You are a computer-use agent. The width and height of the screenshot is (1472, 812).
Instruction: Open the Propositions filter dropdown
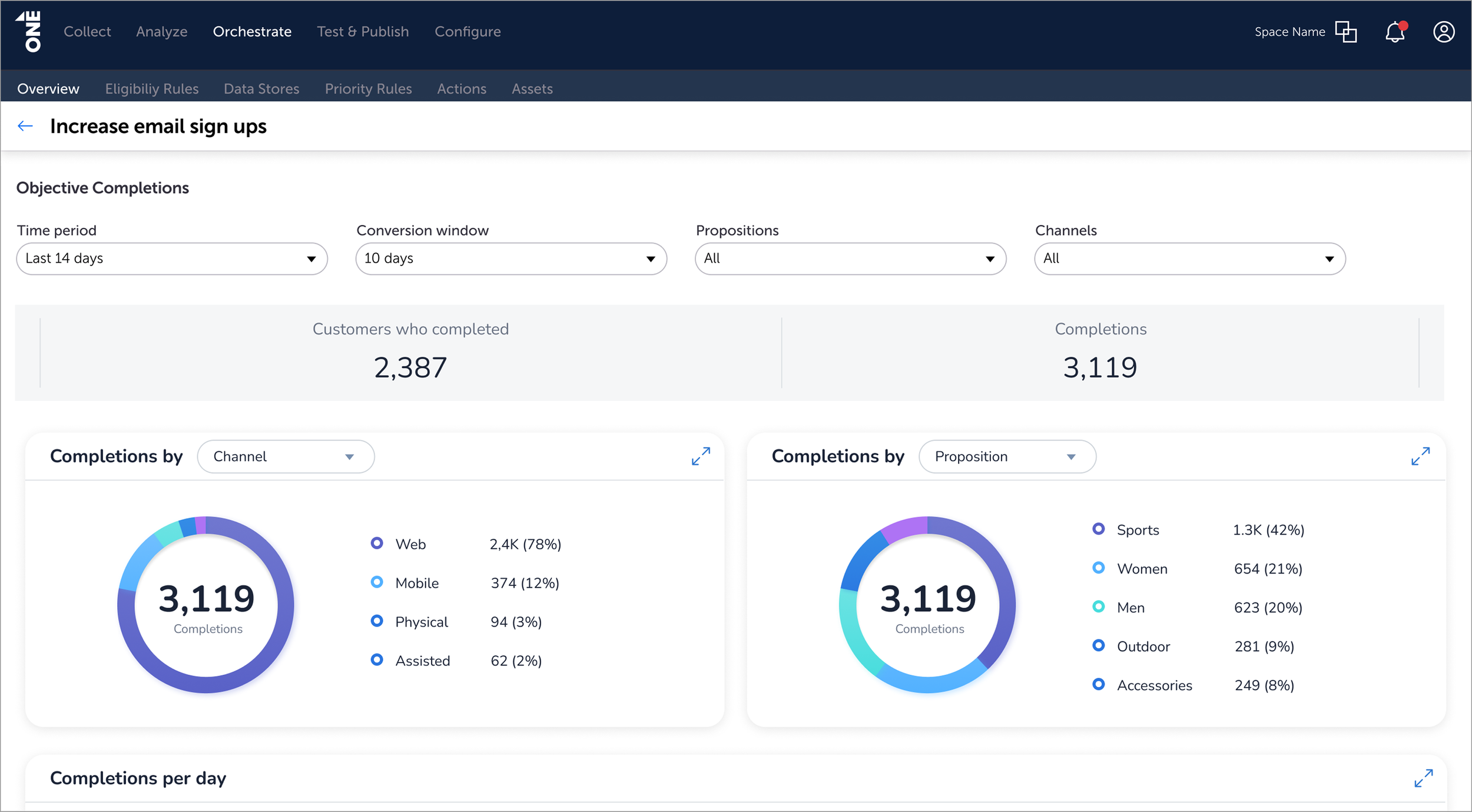click(850, 258)
